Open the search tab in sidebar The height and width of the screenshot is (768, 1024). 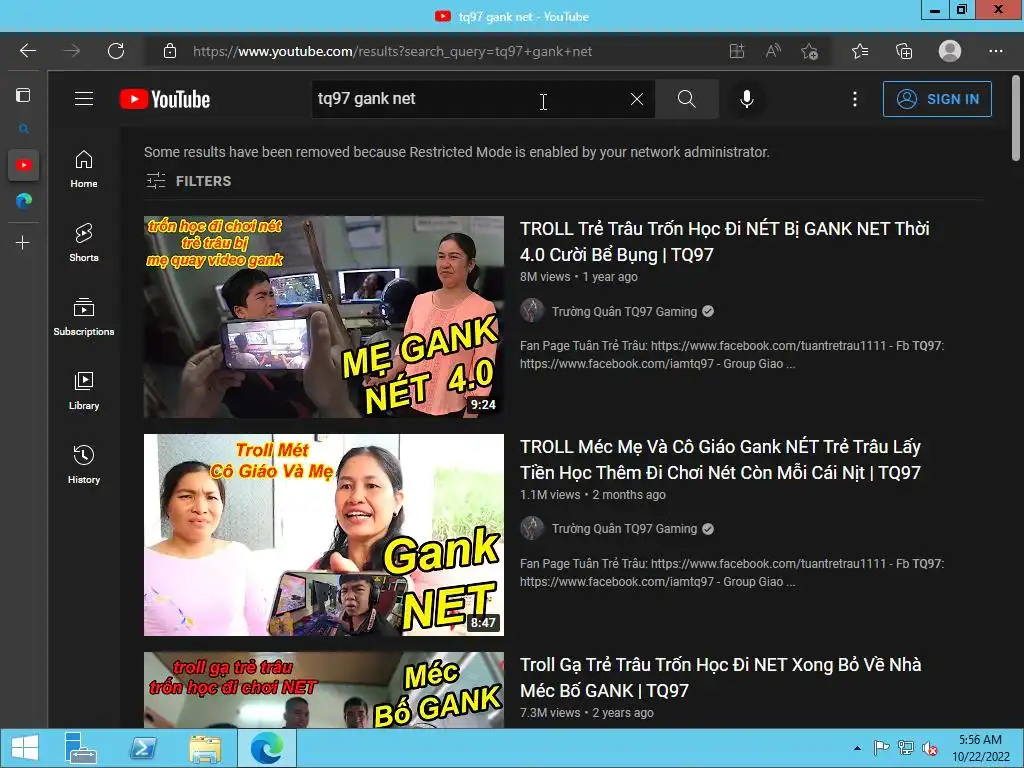click(24, 129)
